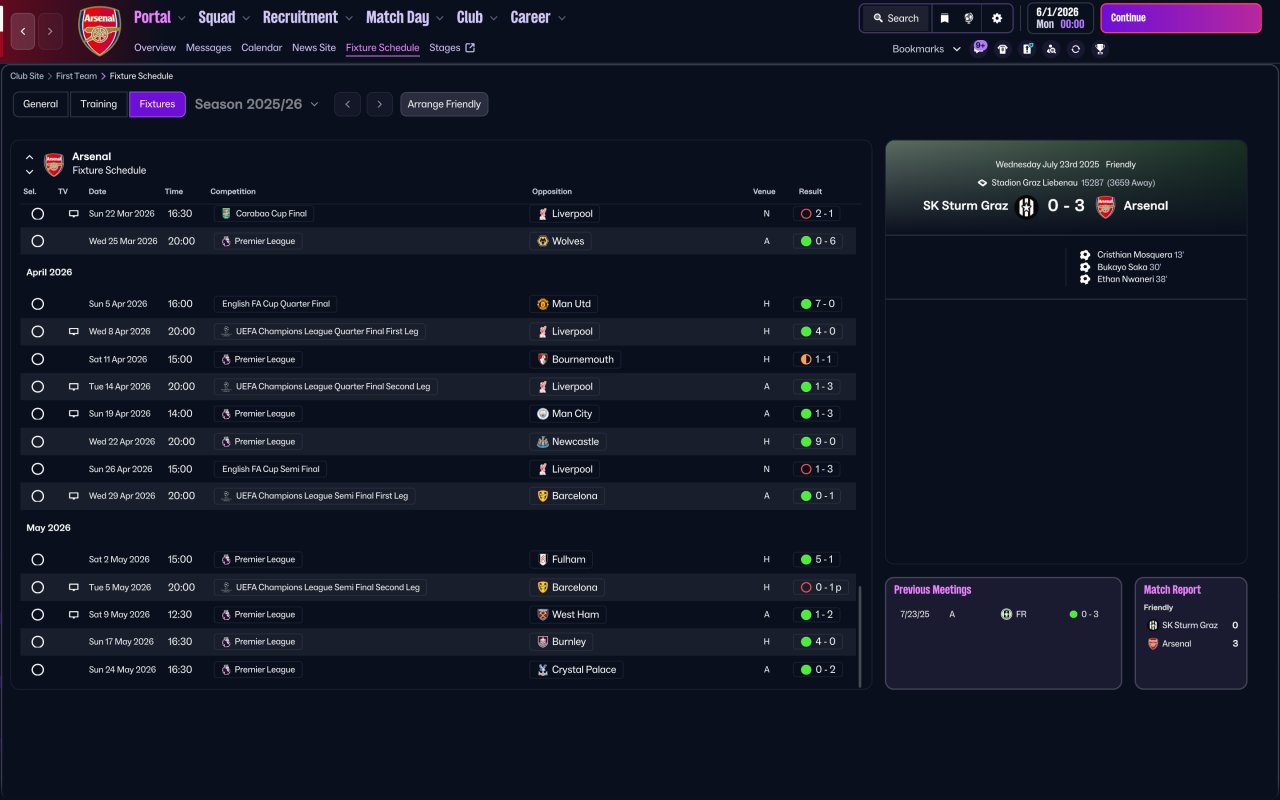Viewport: 1280px width, 800px height.
Task: Click the fixture list vertical scrollbar
Action: pos(860,636)
